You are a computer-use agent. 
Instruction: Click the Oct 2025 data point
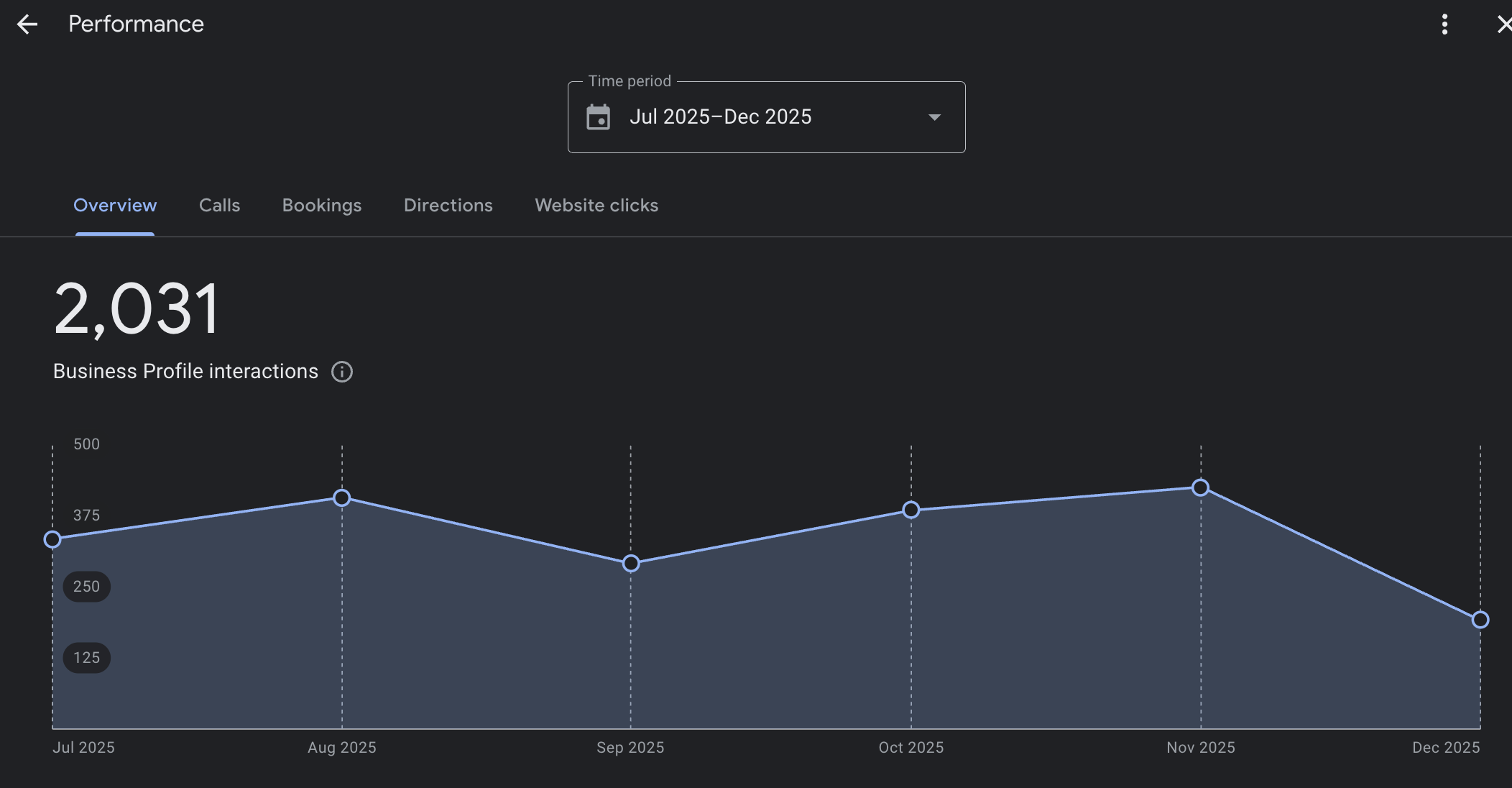click(911, 510)
